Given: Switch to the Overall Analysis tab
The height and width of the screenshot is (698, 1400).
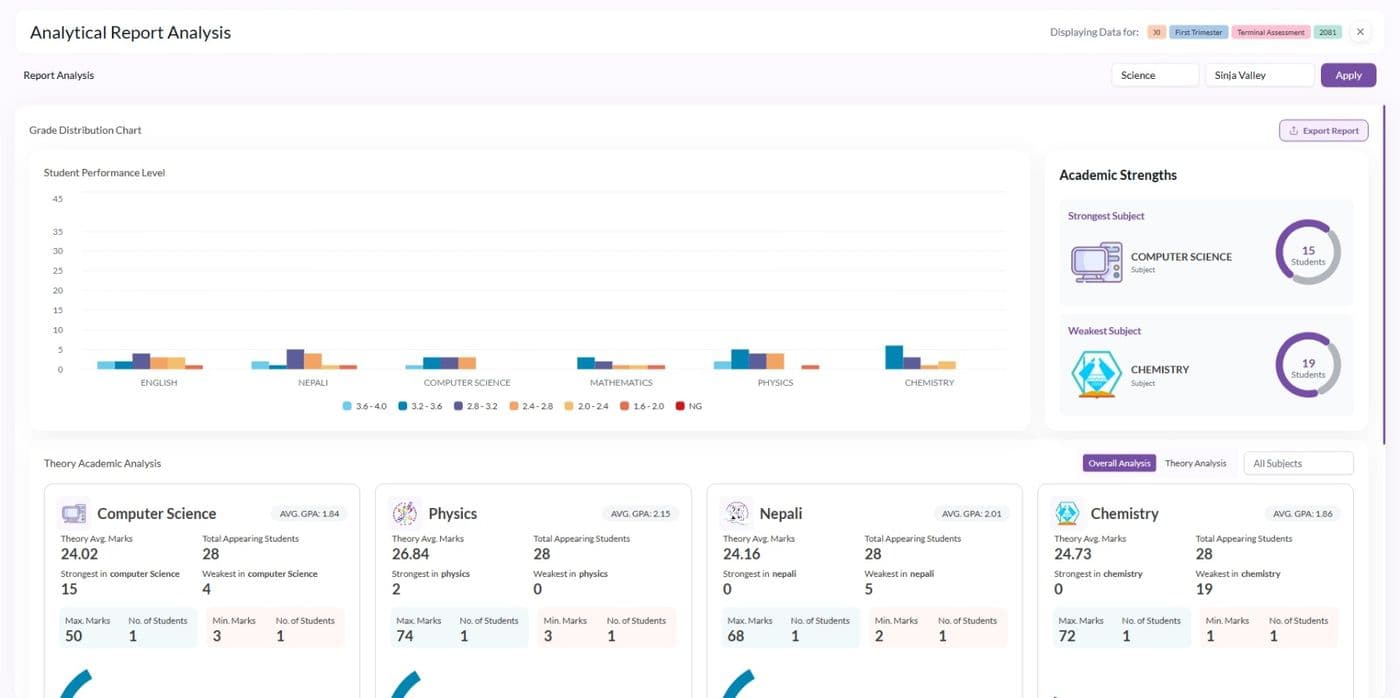Looking at the screenshot, I should 1119,463.
